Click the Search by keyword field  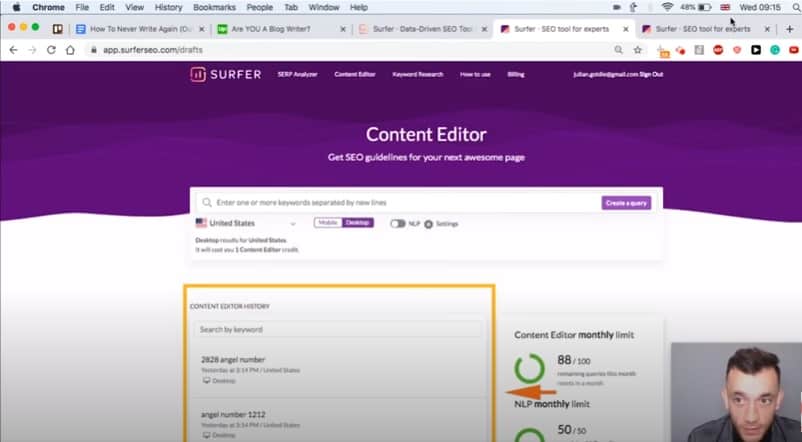[338, 329]
